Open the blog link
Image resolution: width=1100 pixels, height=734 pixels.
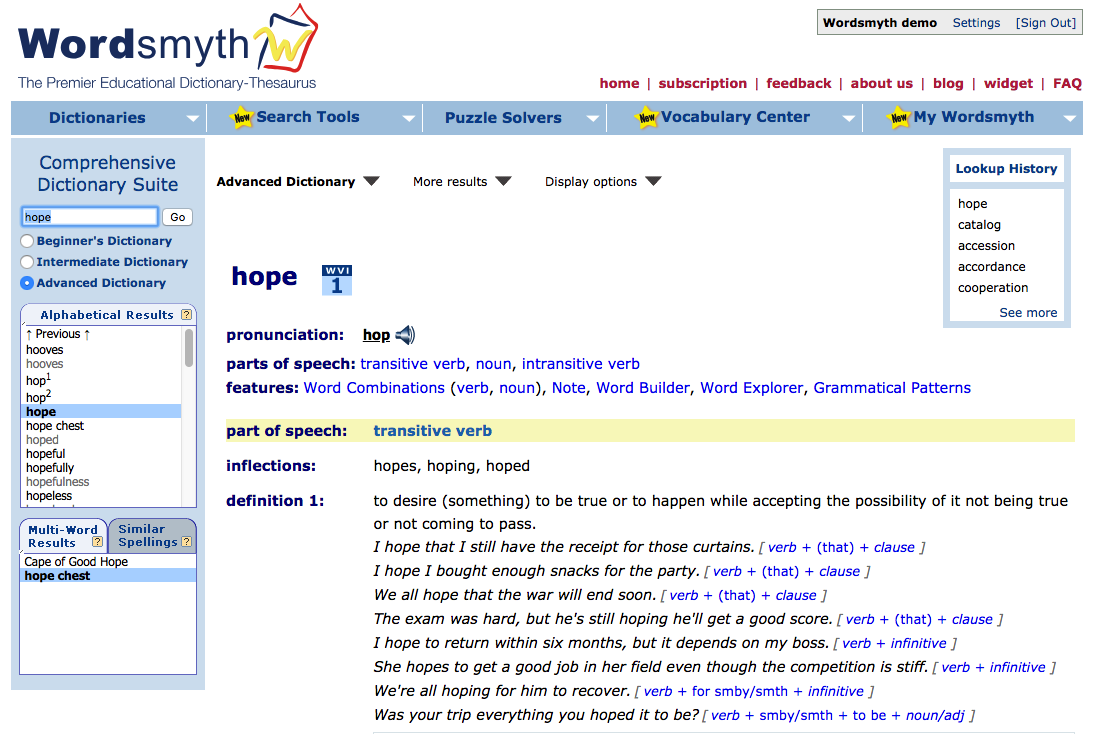[x=948, y=84]
